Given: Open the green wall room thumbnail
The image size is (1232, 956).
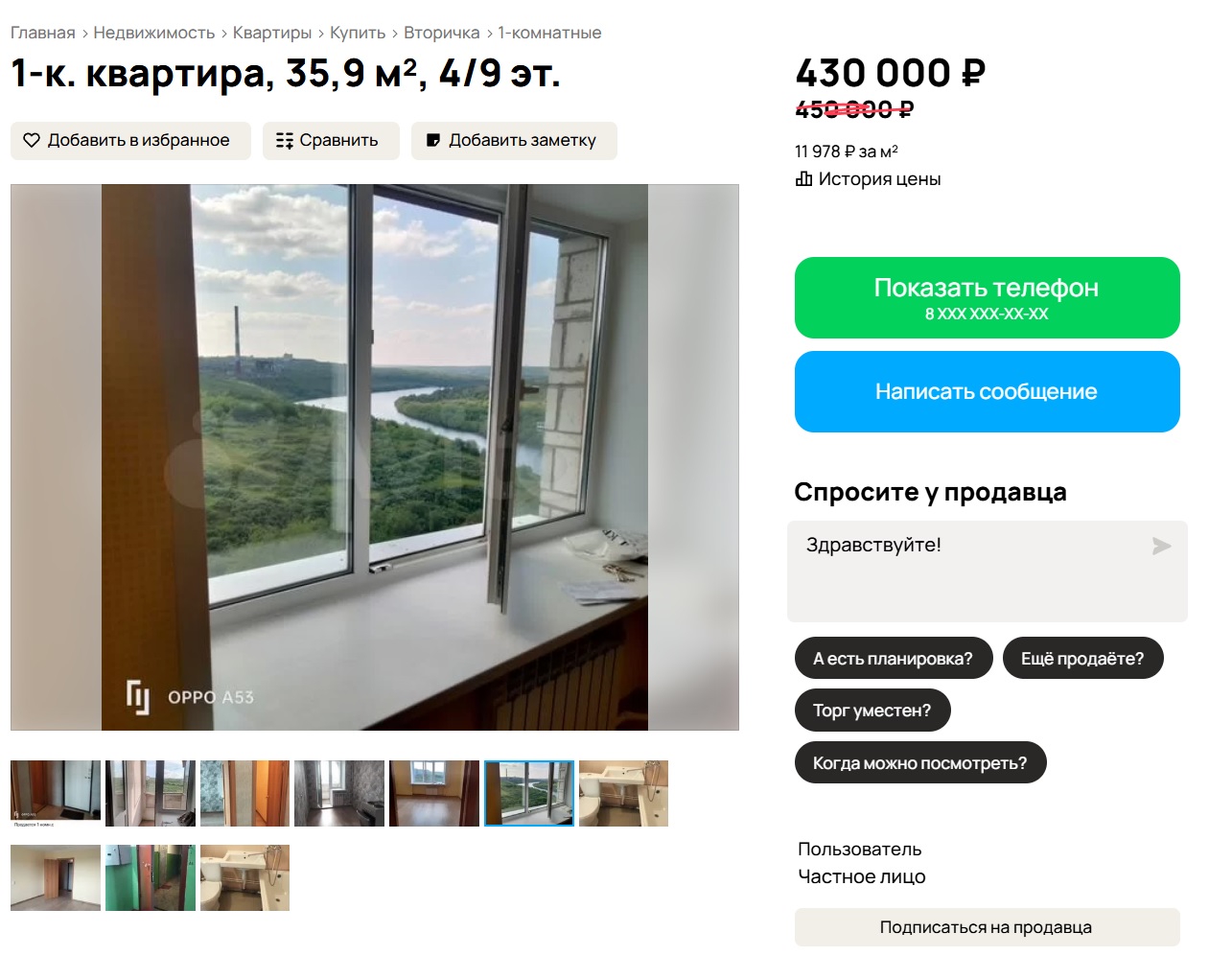Looking at the screenshot, I should [x=151, y=877].
